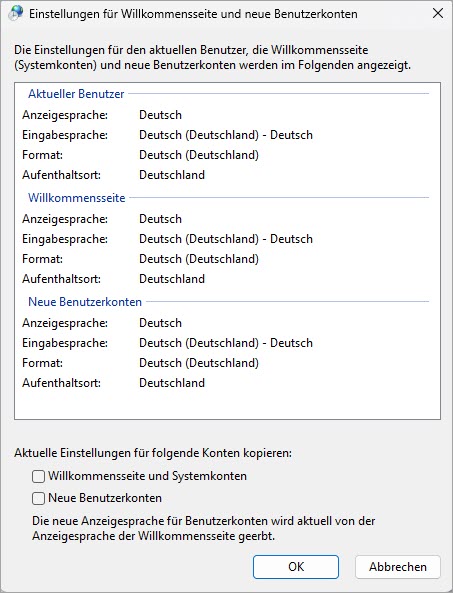Screen dimensions: 453x593
Task: Select the Aktueller Benutzer section heading
Action: (x=76, y=94)
